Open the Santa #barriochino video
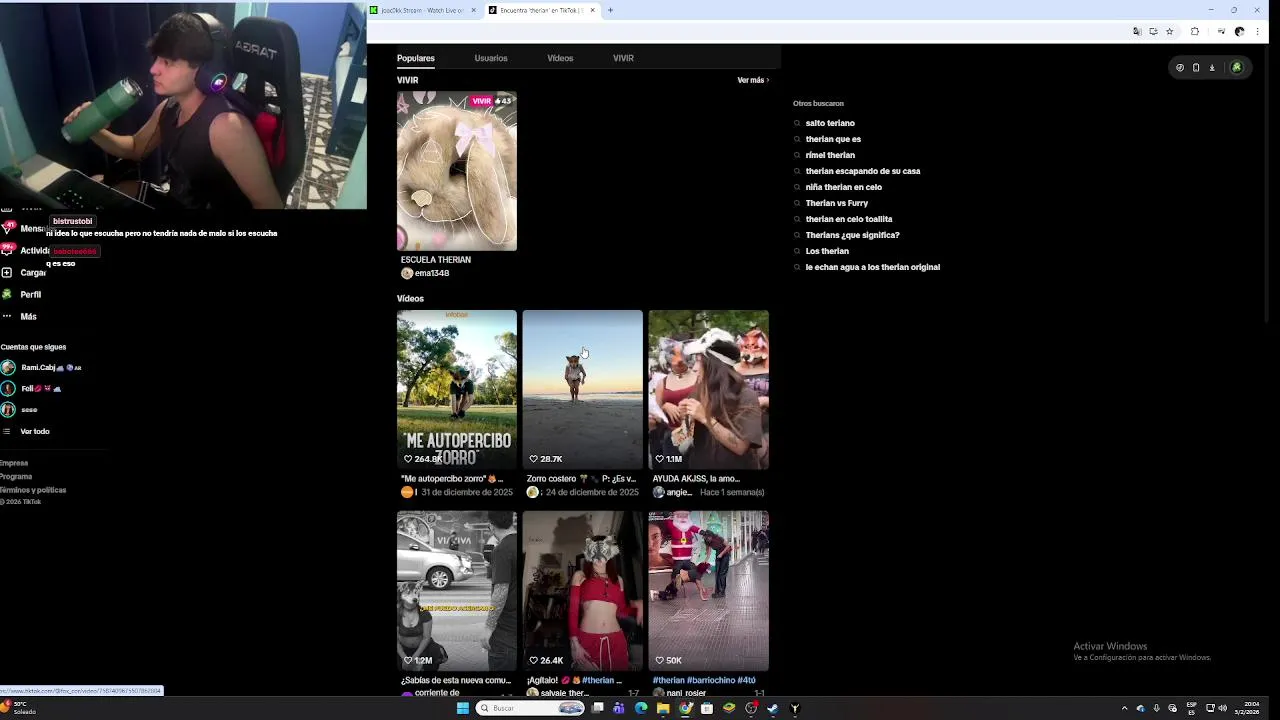Viewport: 1280px width, 720px height. click(709, 591)
